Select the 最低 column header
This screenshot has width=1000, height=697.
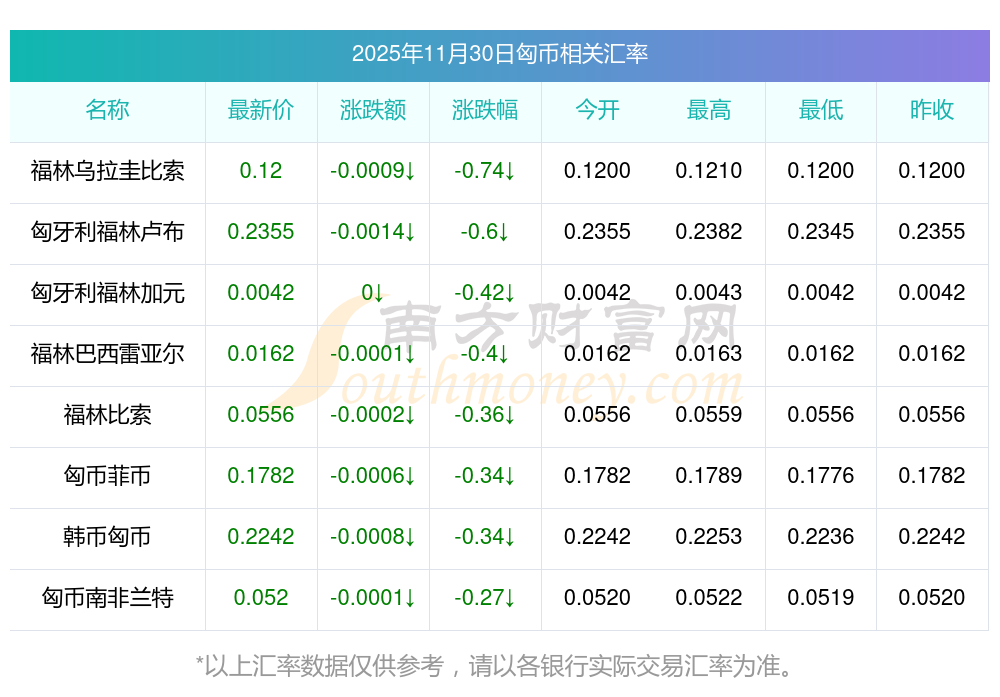click(x=821, y=111)
